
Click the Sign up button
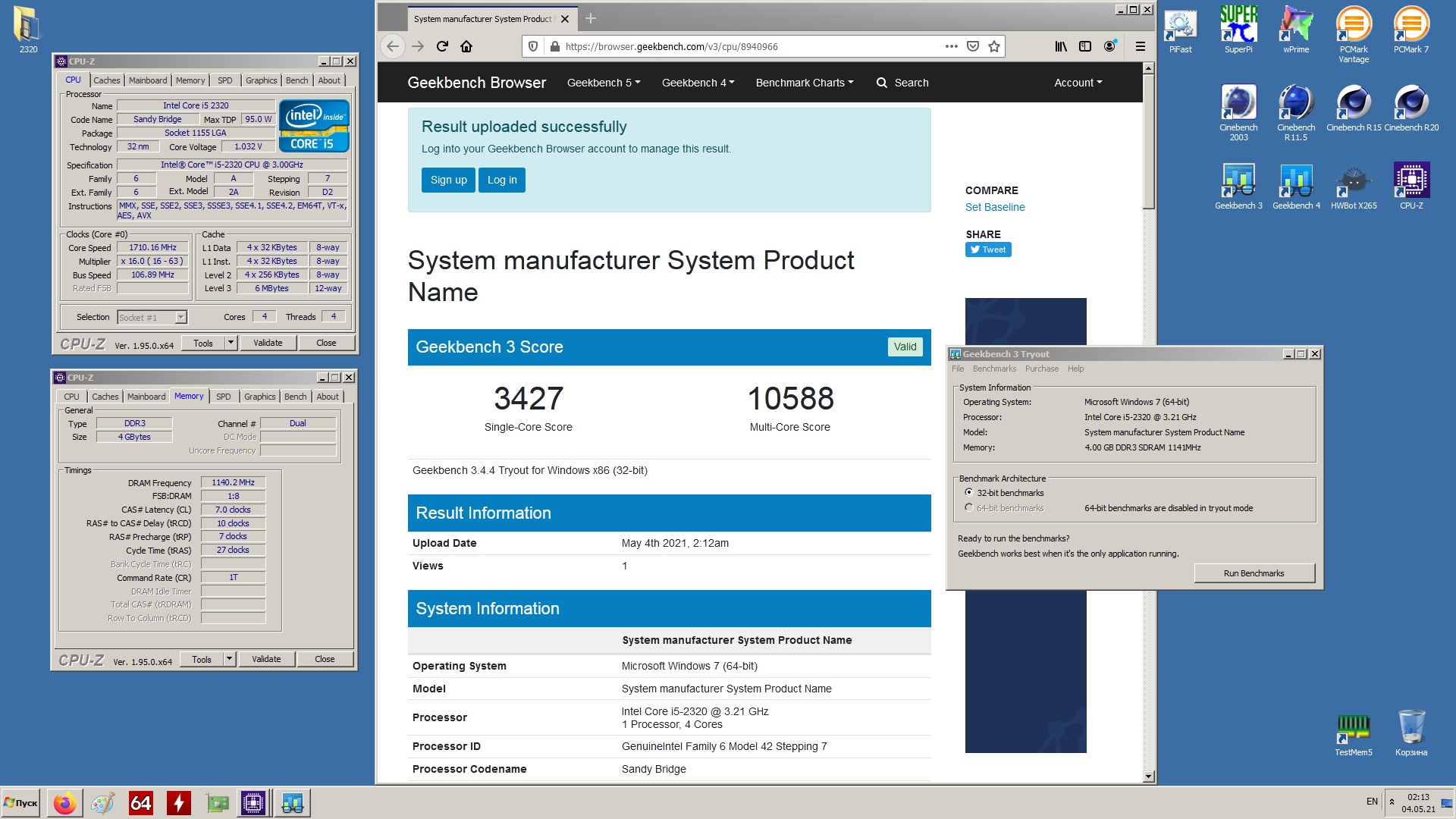tap(448, 180)
